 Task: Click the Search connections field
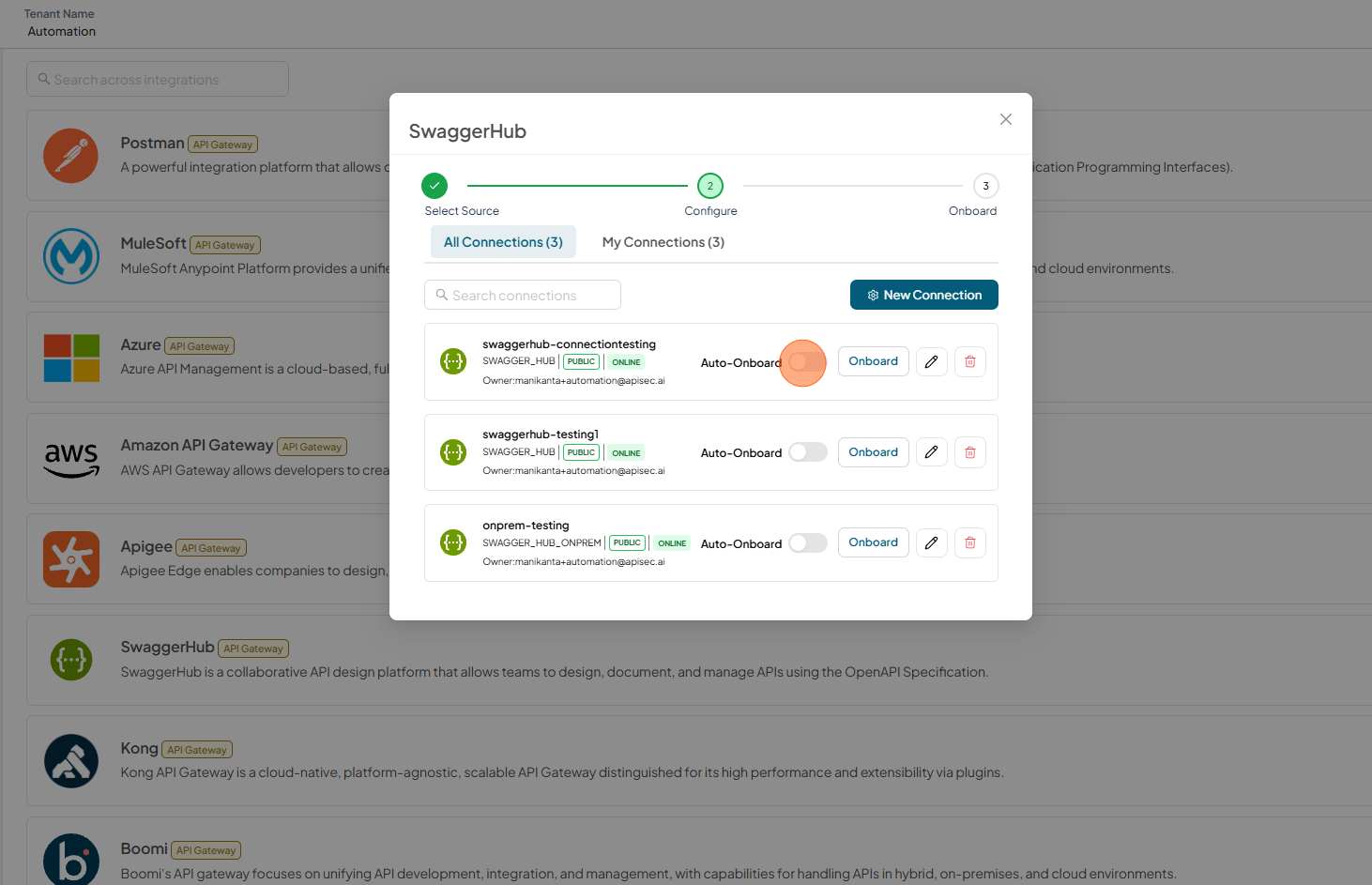[523, 295]
